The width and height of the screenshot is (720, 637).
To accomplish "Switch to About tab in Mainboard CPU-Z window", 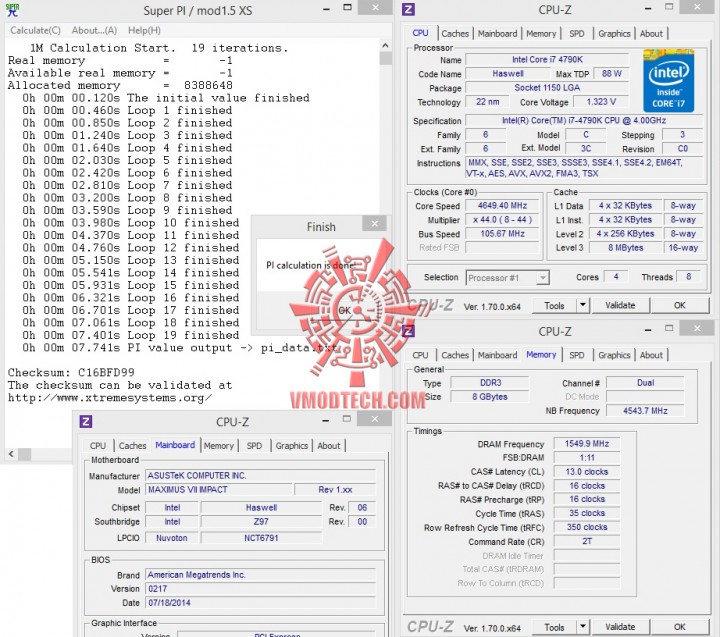I will [x=329, y=445].
